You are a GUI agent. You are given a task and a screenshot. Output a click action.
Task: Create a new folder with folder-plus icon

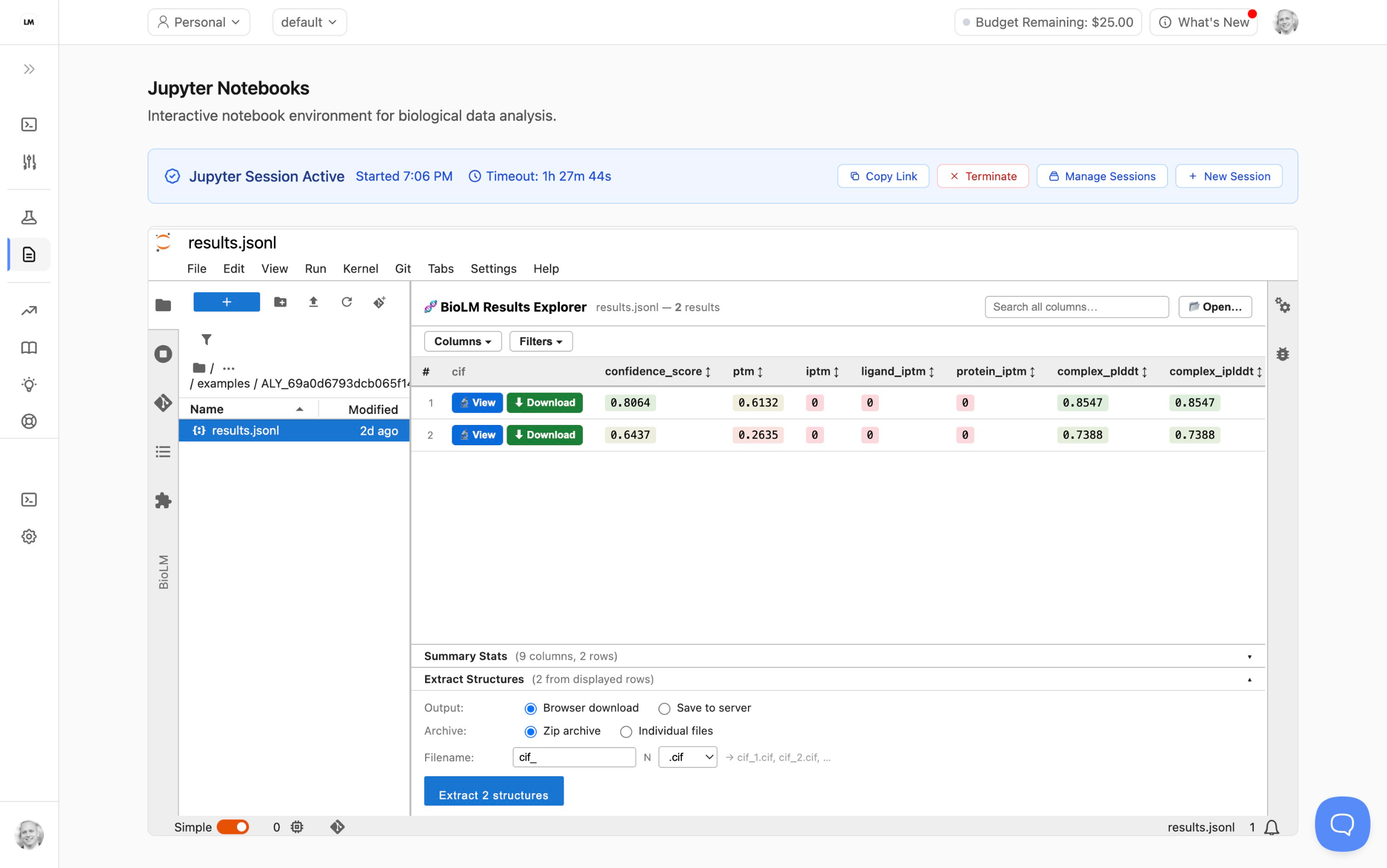280,302
